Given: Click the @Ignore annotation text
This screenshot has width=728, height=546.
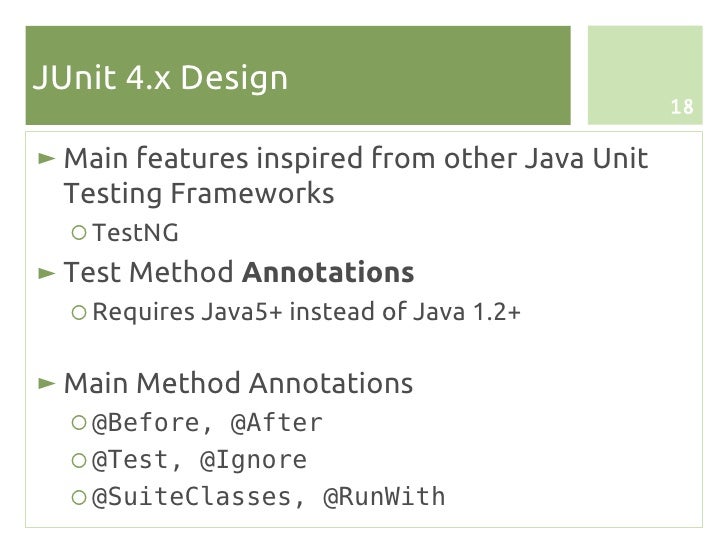Looking at the screenshot, I should coord(254,461).
